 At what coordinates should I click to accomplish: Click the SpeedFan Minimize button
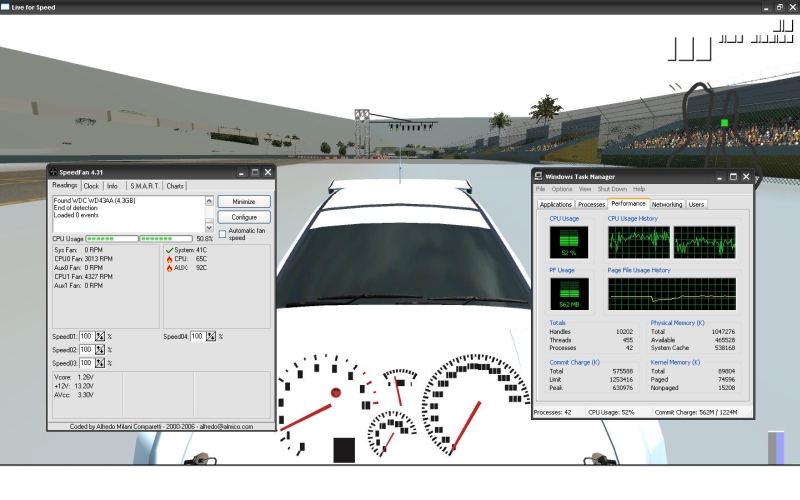(x=244, y=202)
